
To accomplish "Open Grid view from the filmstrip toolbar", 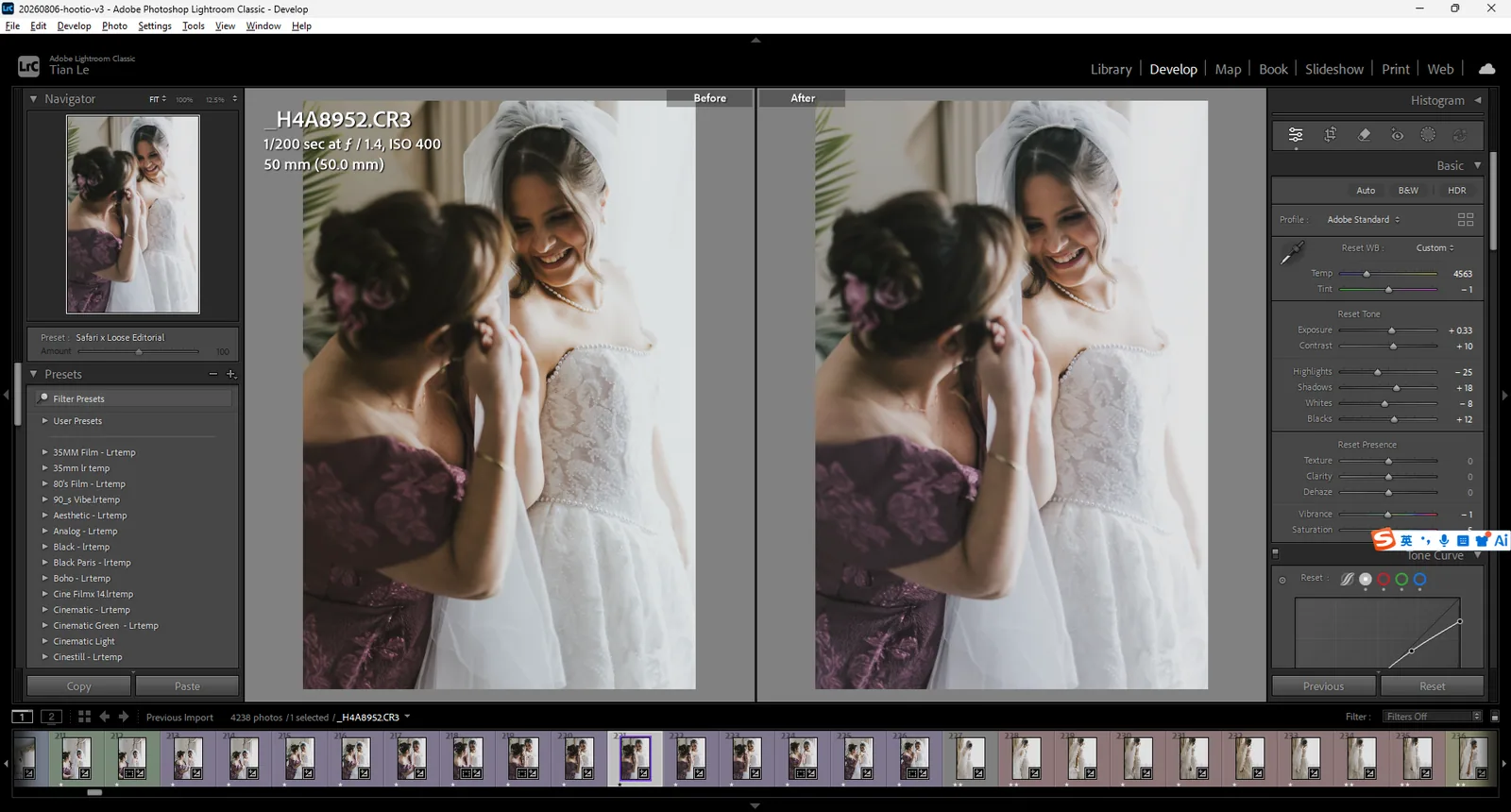I will tap(84, 717).
